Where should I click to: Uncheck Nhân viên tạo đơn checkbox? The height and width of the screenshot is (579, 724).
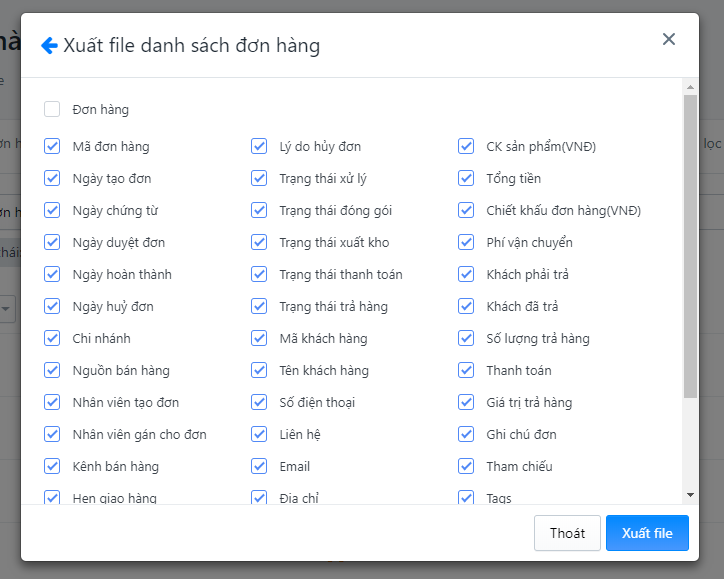(52, 402)
